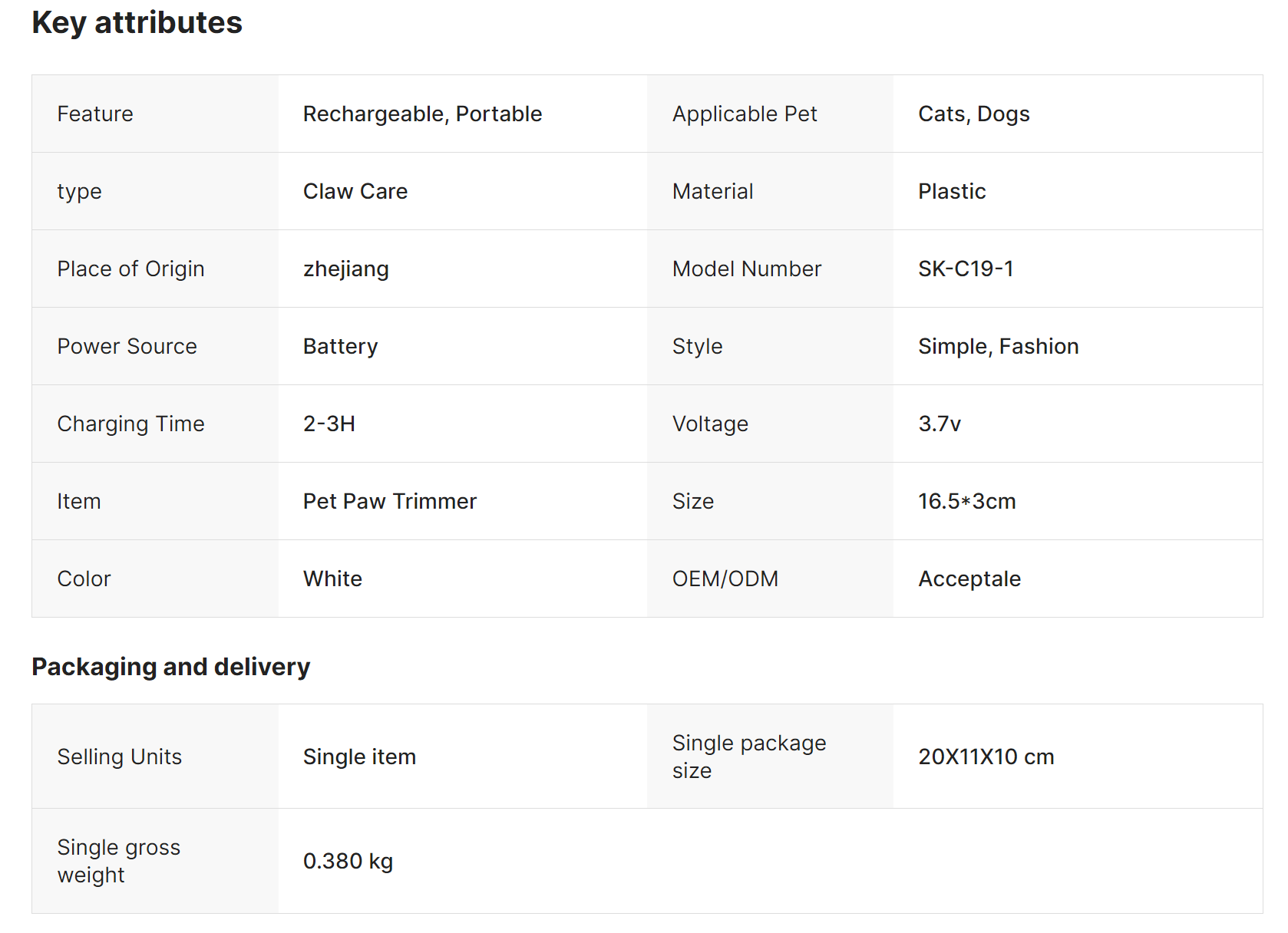Select the zhejiang origin value

coord(345,269)
